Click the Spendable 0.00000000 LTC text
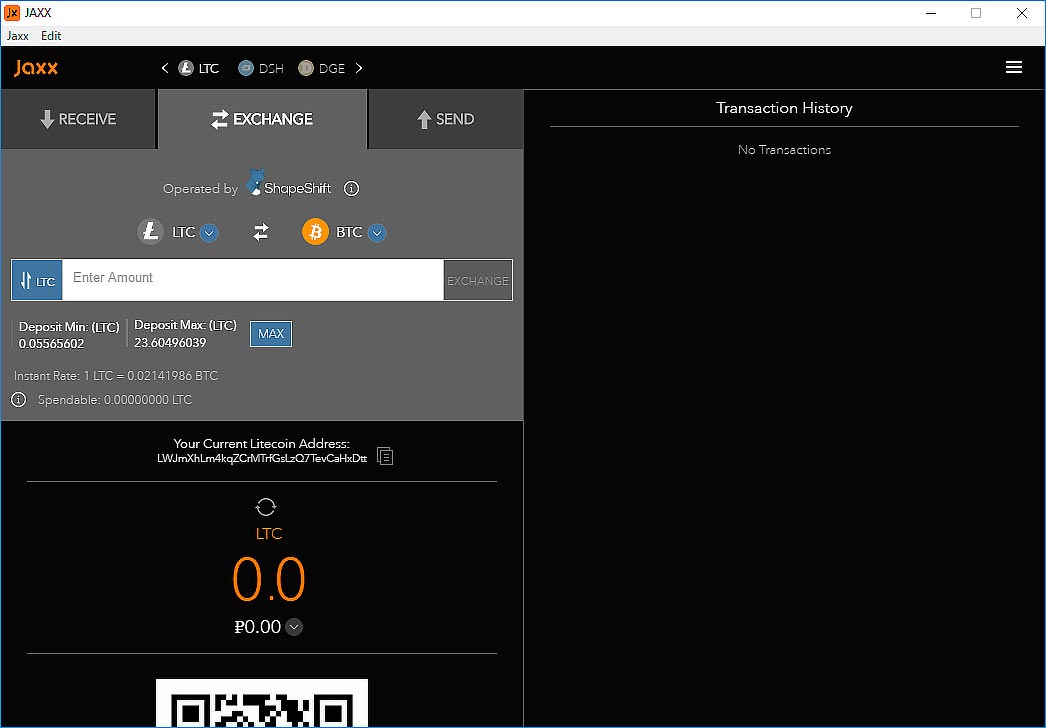The image size is (1046, 728). [115, 400]
